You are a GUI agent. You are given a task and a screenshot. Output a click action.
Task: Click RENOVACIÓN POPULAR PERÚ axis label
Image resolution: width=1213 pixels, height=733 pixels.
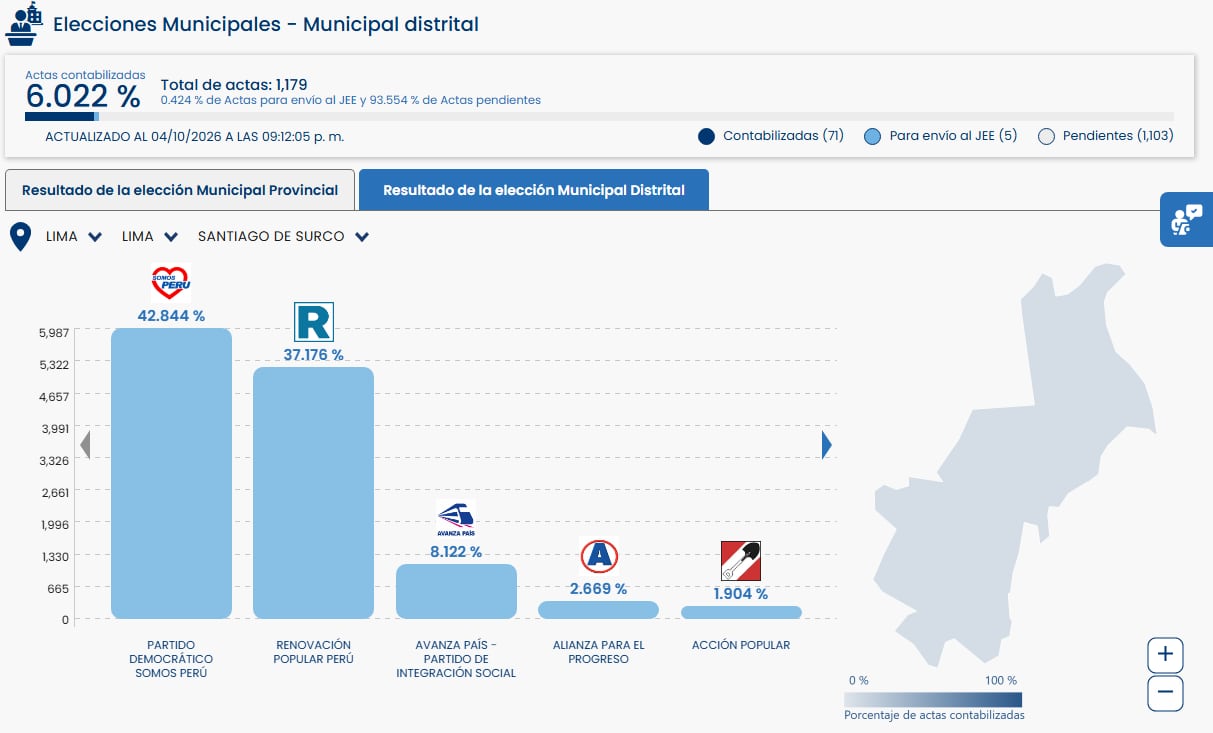(x=313, y=652)
